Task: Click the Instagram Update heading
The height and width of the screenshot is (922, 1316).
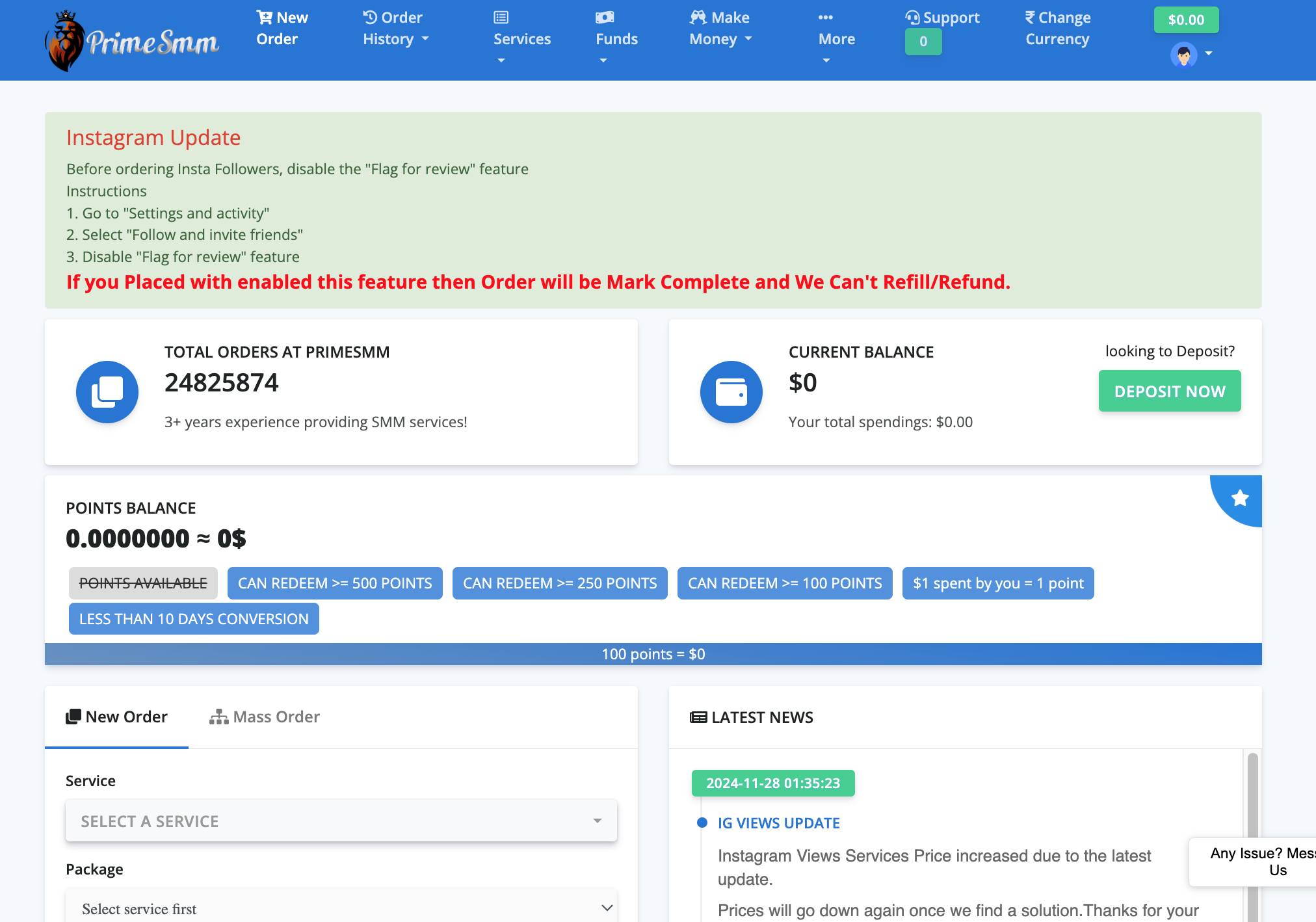Action: pos(153,137)
